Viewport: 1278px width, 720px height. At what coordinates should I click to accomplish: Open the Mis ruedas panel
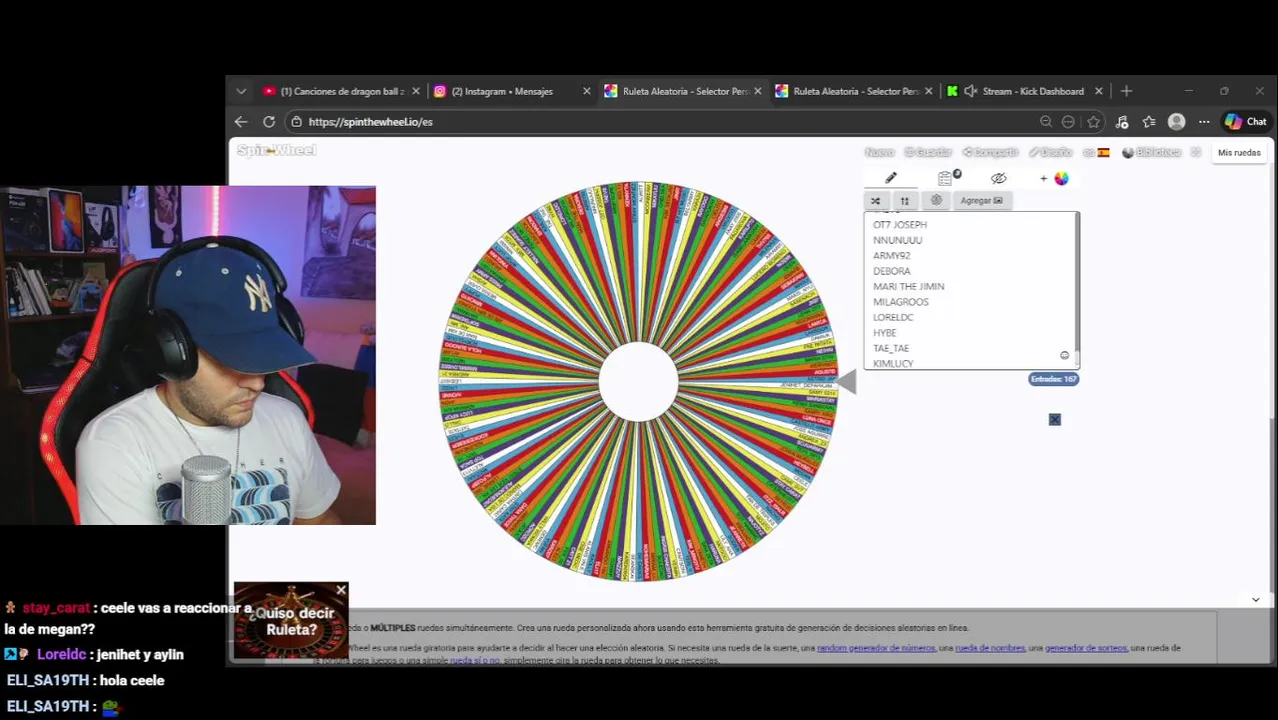coord(1239,153)
